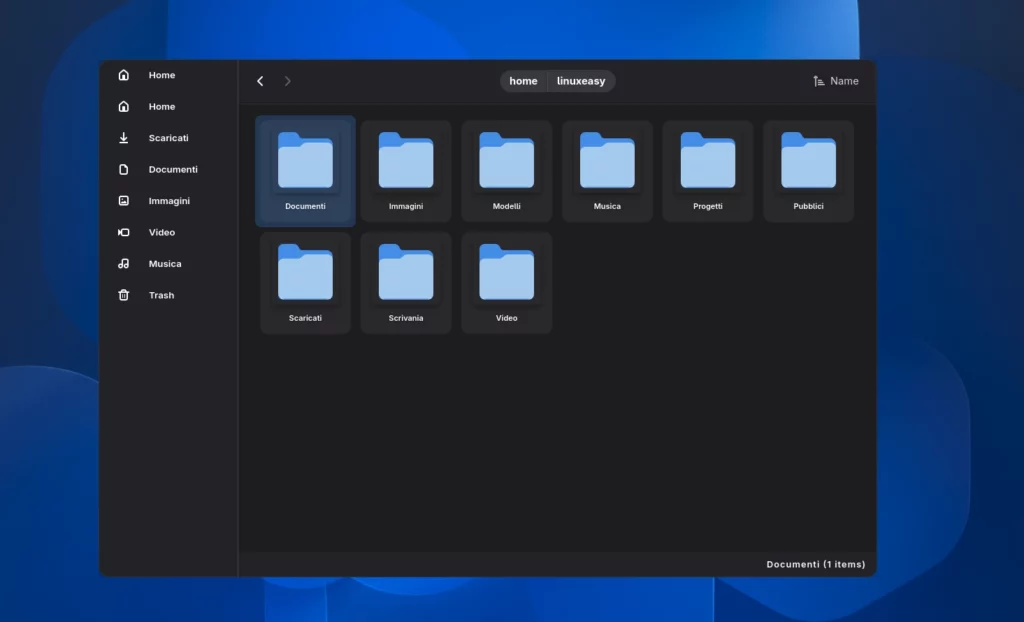
Task: Go to Immagini in the sidebar
Action: [x=168, y=201]
